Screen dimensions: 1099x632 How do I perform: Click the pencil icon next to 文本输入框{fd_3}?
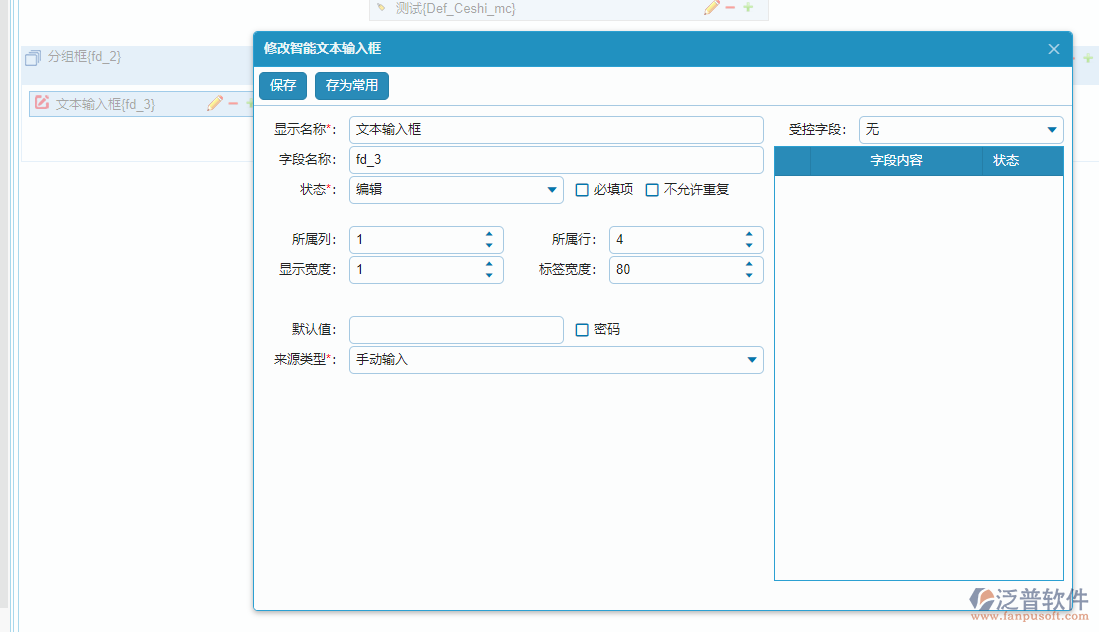click(x=215, y=103)
